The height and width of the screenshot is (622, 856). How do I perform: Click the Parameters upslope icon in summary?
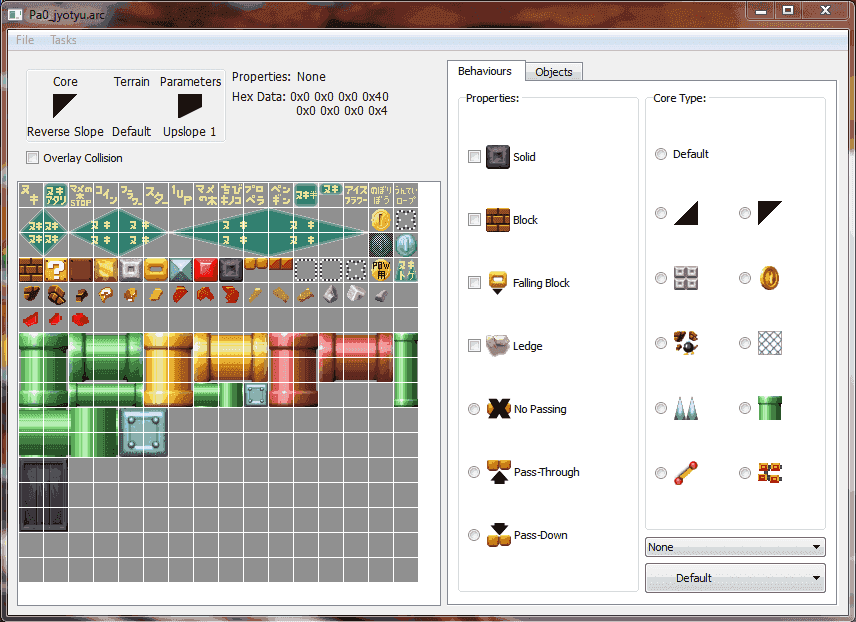point(190,105)
